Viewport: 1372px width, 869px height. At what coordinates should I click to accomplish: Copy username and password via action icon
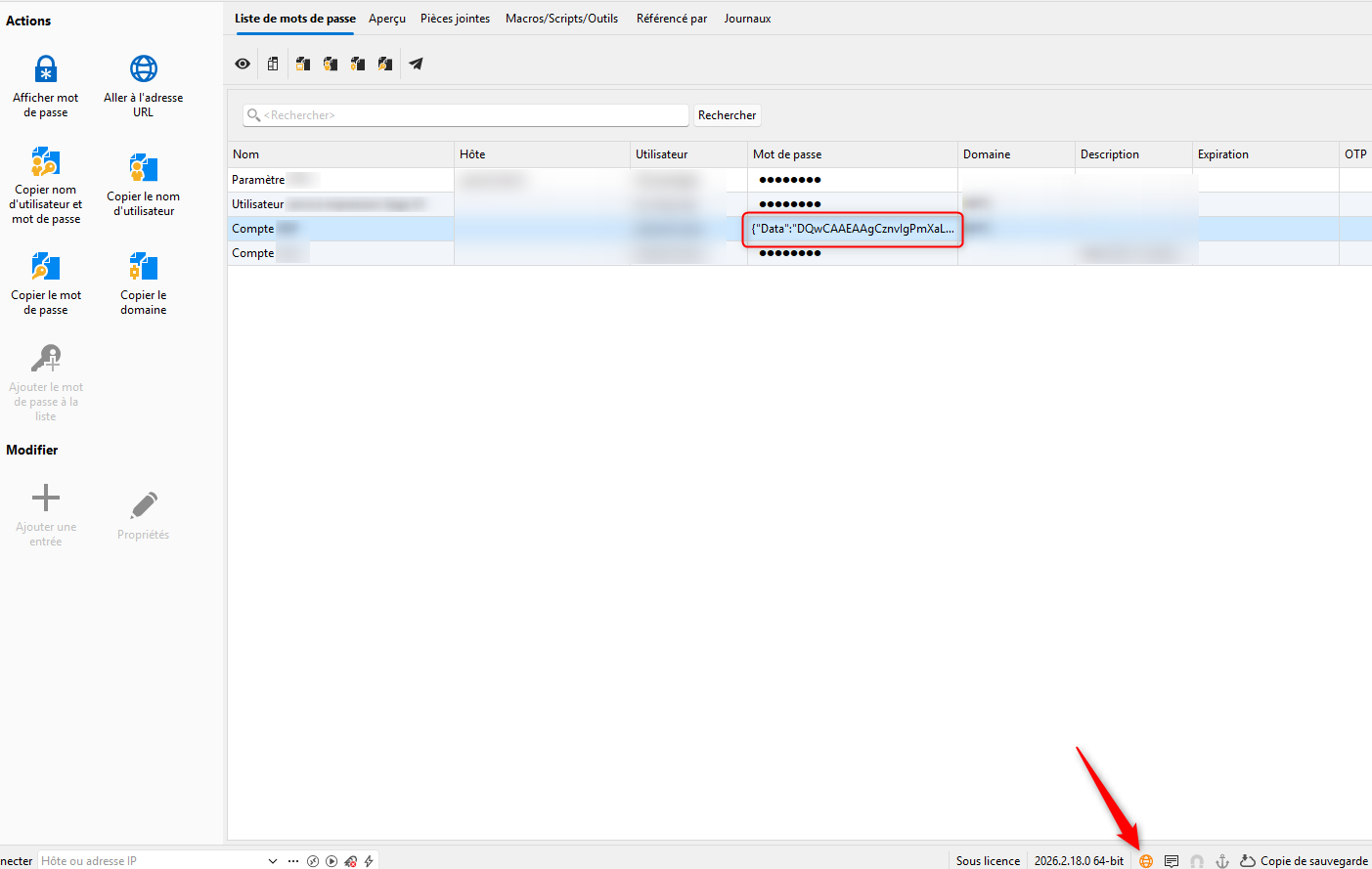[46, 161]
